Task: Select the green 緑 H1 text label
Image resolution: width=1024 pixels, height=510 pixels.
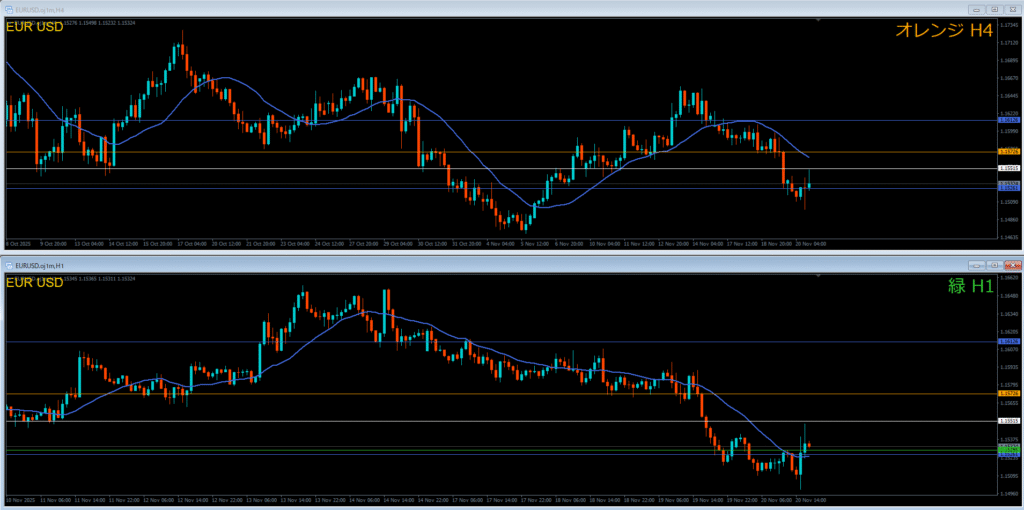Action: [970, 286]
